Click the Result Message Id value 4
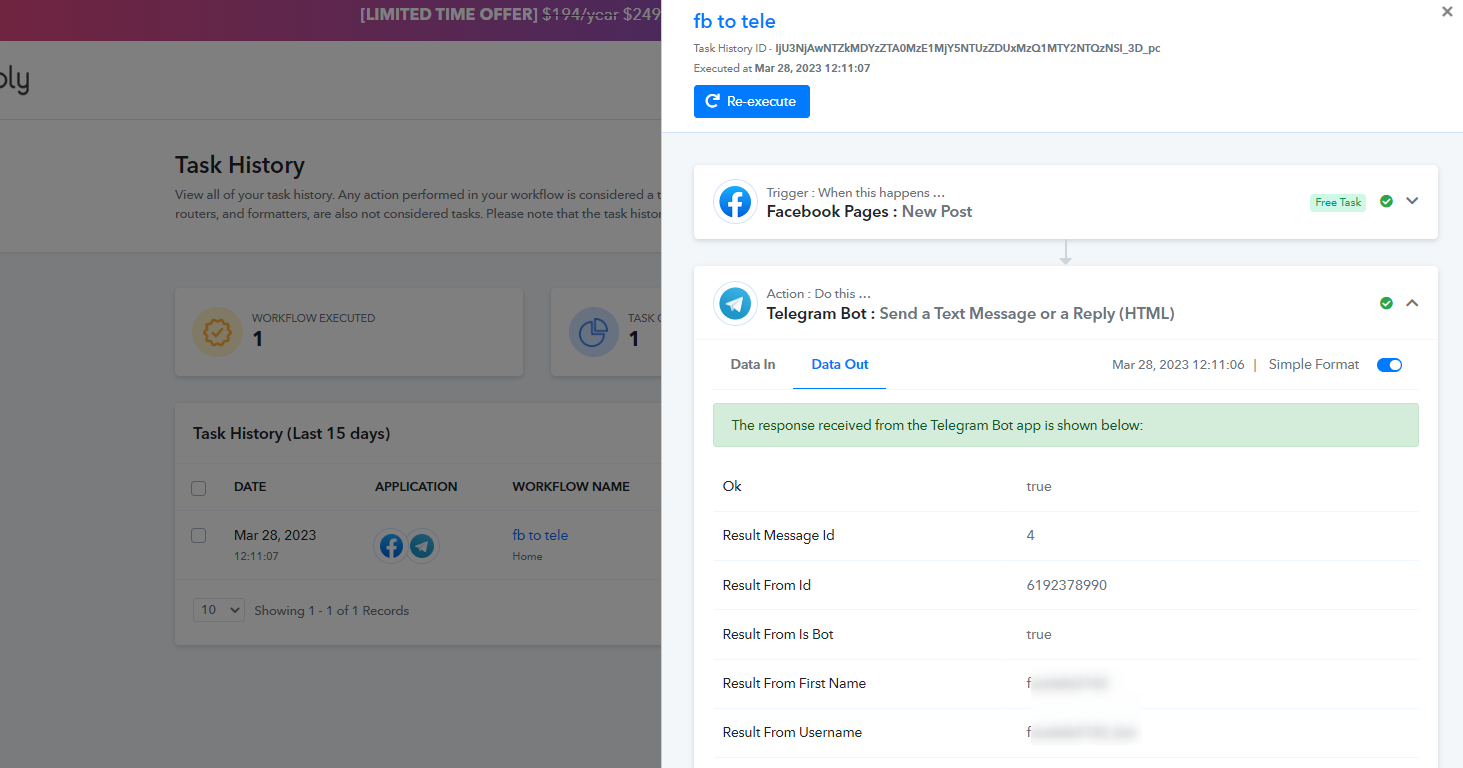 pyautogui.click(x=1031, y=535)
